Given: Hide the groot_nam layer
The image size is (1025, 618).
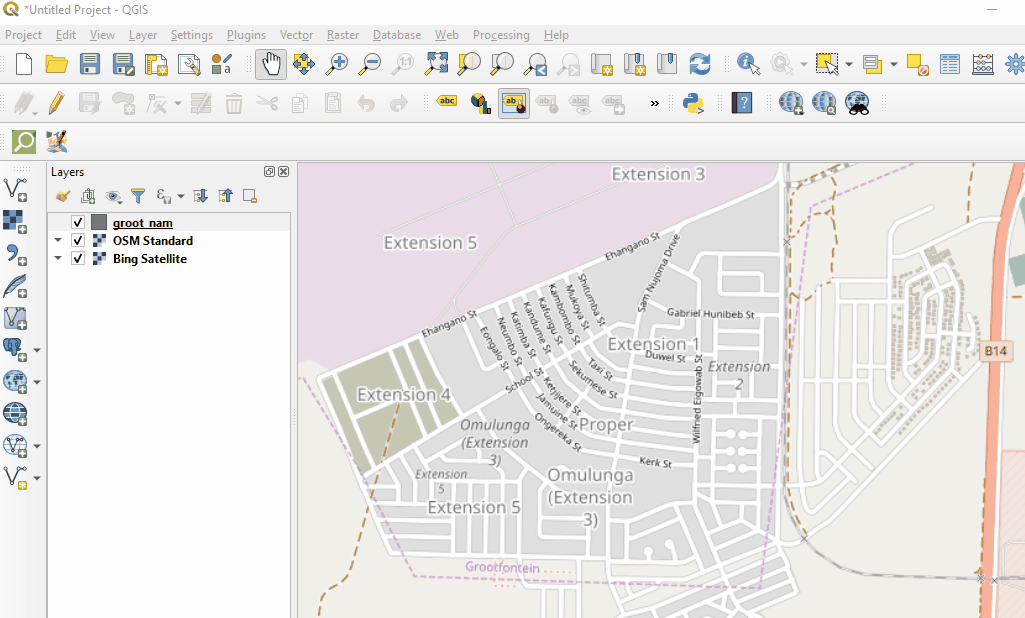Looking at the screenshot, I should click(x=78, y=223).
